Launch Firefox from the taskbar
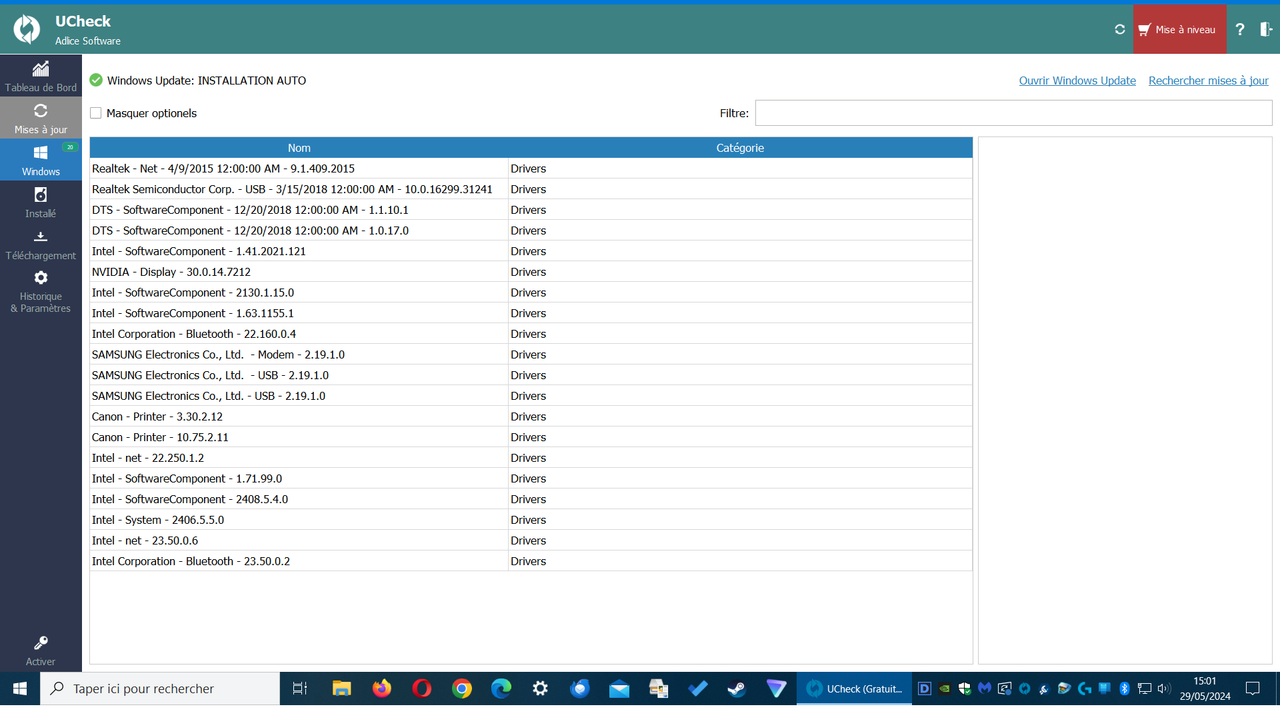This screenshot has width=1280, height=709. [382, 689]
